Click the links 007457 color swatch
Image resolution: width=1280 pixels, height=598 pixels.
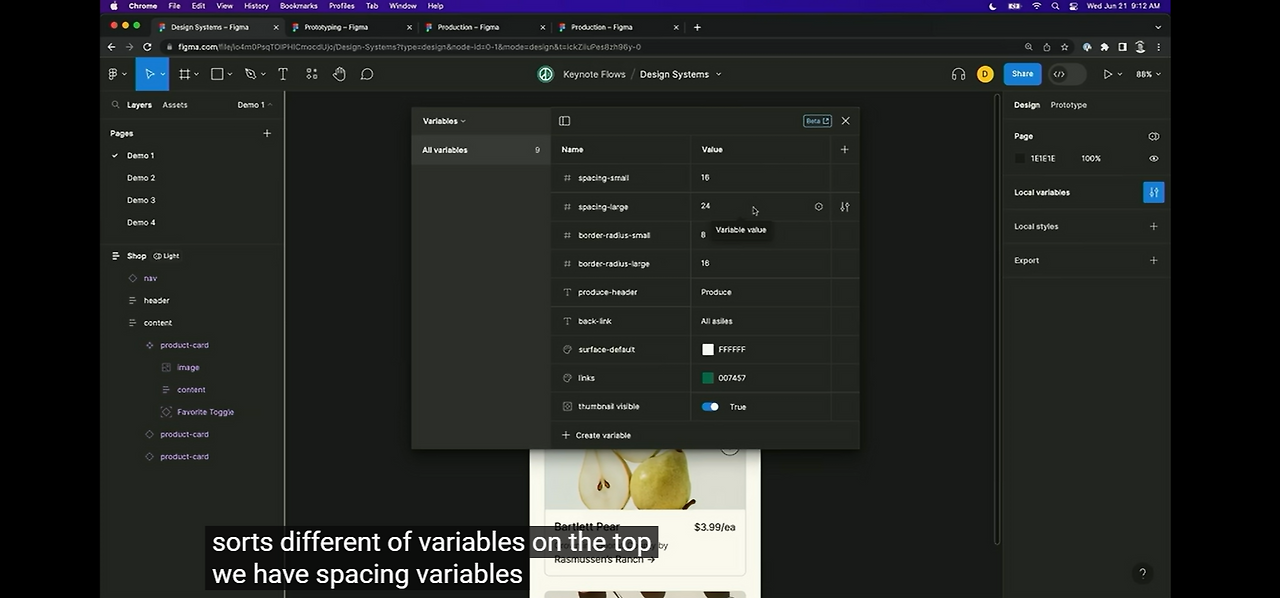pos(708,378)
